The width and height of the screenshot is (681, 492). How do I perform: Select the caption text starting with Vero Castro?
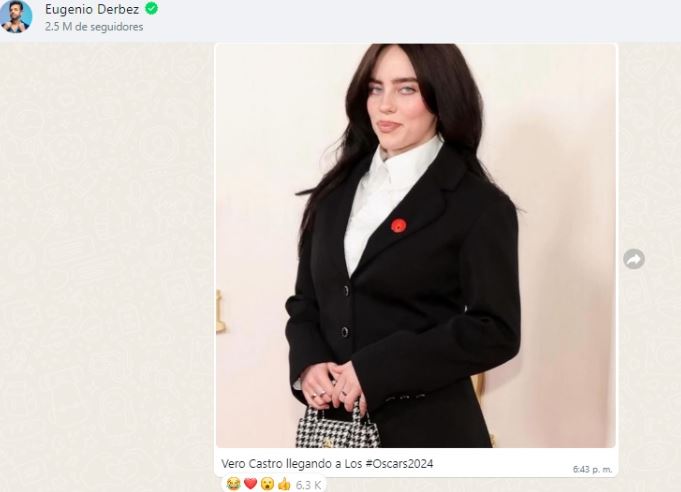pyautogui.click(x=327, y=463)
